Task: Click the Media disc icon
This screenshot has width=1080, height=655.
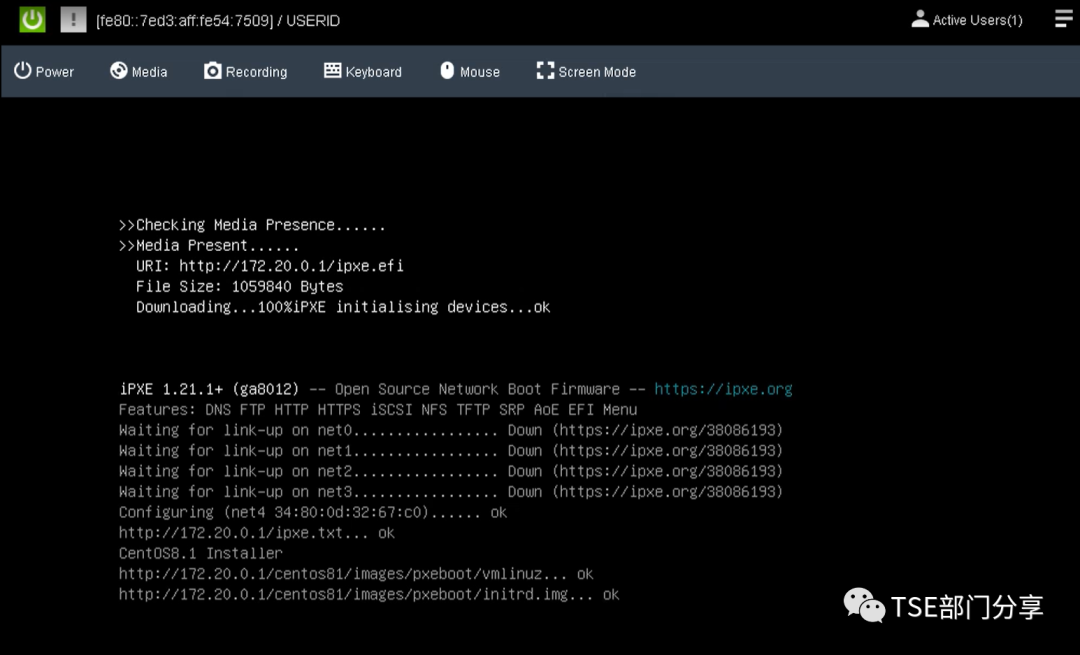Action: pyautogui.click(x=119, y=71)
